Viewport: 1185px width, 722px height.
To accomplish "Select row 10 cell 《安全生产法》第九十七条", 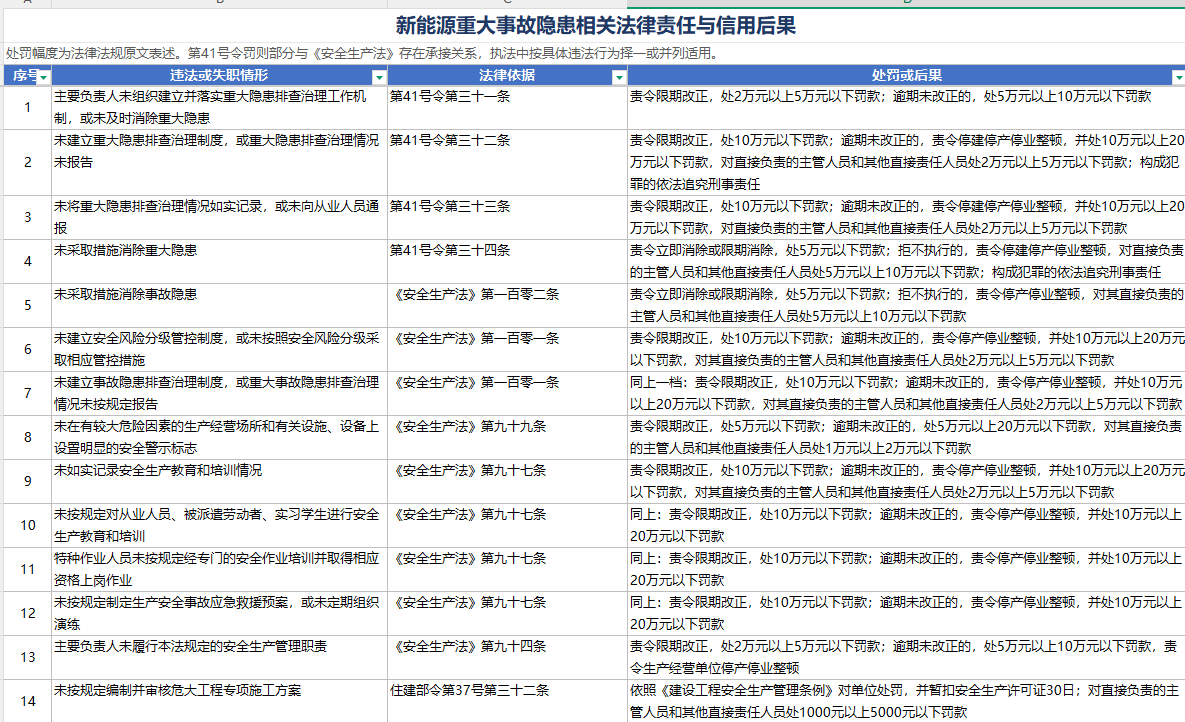I will click(x=507, y=525).
